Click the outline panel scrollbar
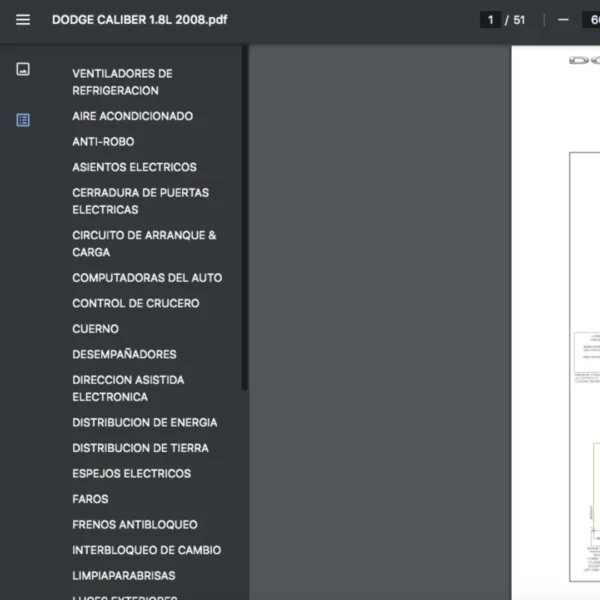The image size is (600, 600). point(245,218)
